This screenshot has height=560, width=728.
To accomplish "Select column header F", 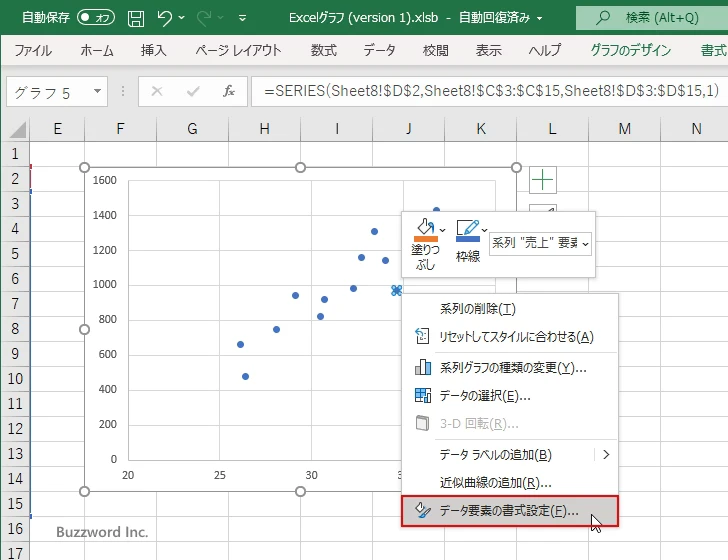I will 120,128.
